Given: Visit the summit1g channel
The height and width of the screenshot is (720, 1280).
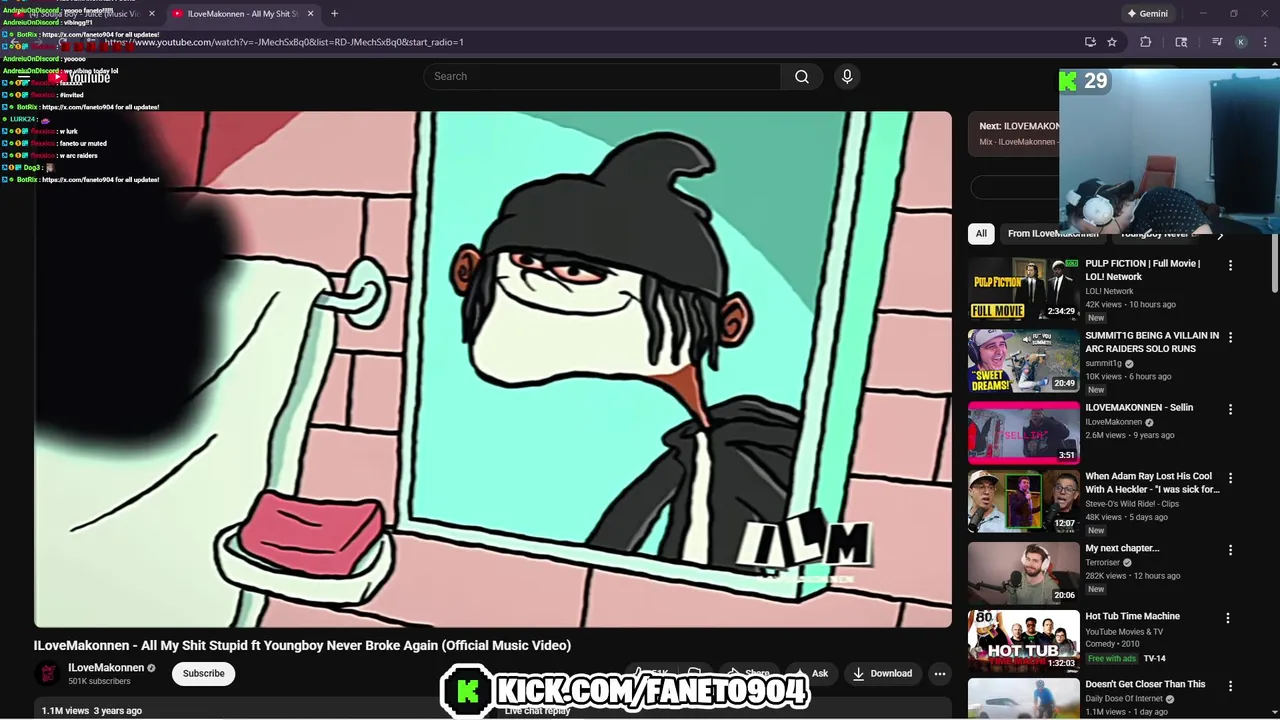Looking at the screenshot, I should (1103, 363).
